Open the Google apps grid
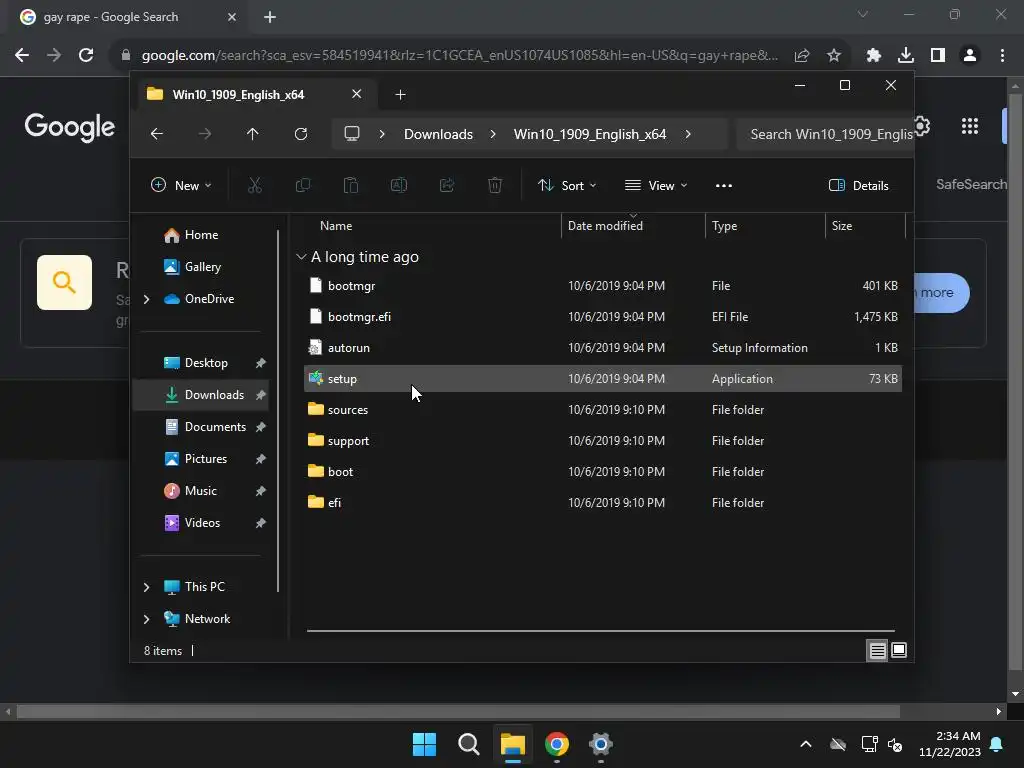 tap(970, 126)
